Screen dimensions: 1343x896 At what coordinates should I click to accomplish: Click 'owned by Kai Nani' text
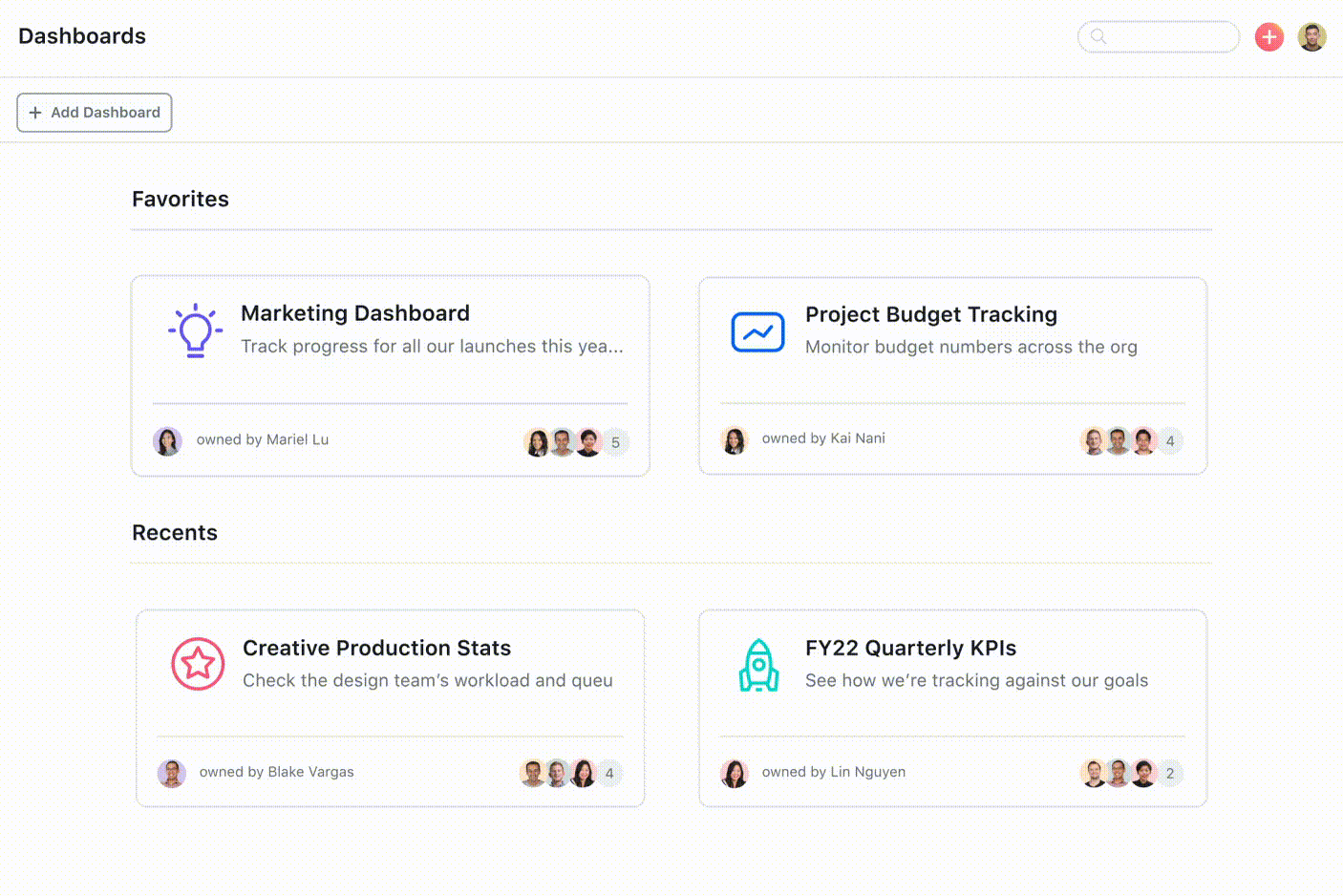pyautogui.click(x=823, y=438)
